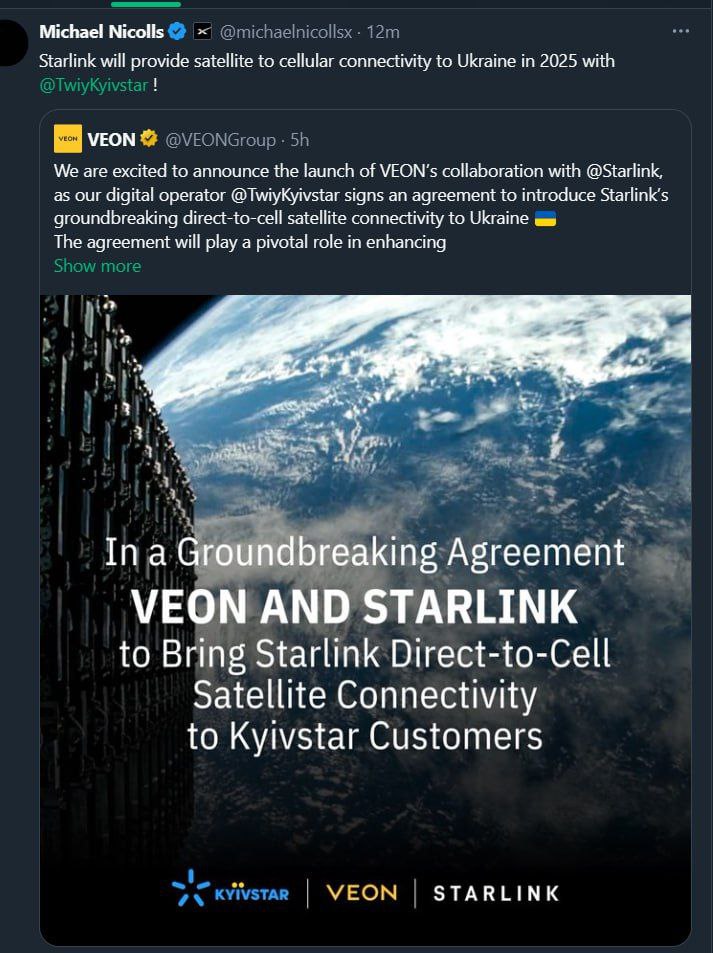Click the Ukraine flag emoji
713x953 pixels.
click(545, 218)
